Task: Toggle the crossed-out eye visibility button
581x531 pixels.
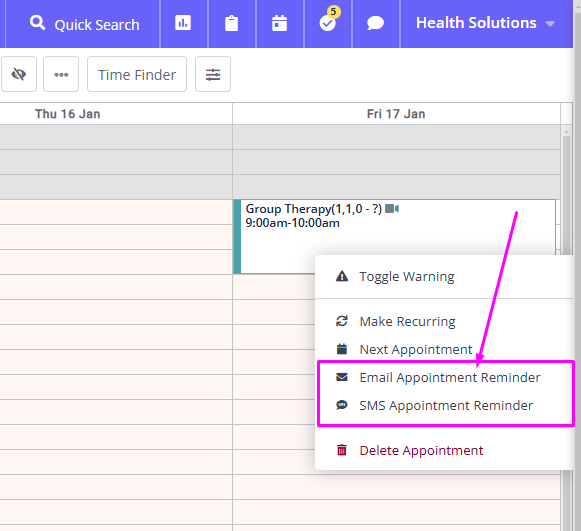Action: point(19,74)
